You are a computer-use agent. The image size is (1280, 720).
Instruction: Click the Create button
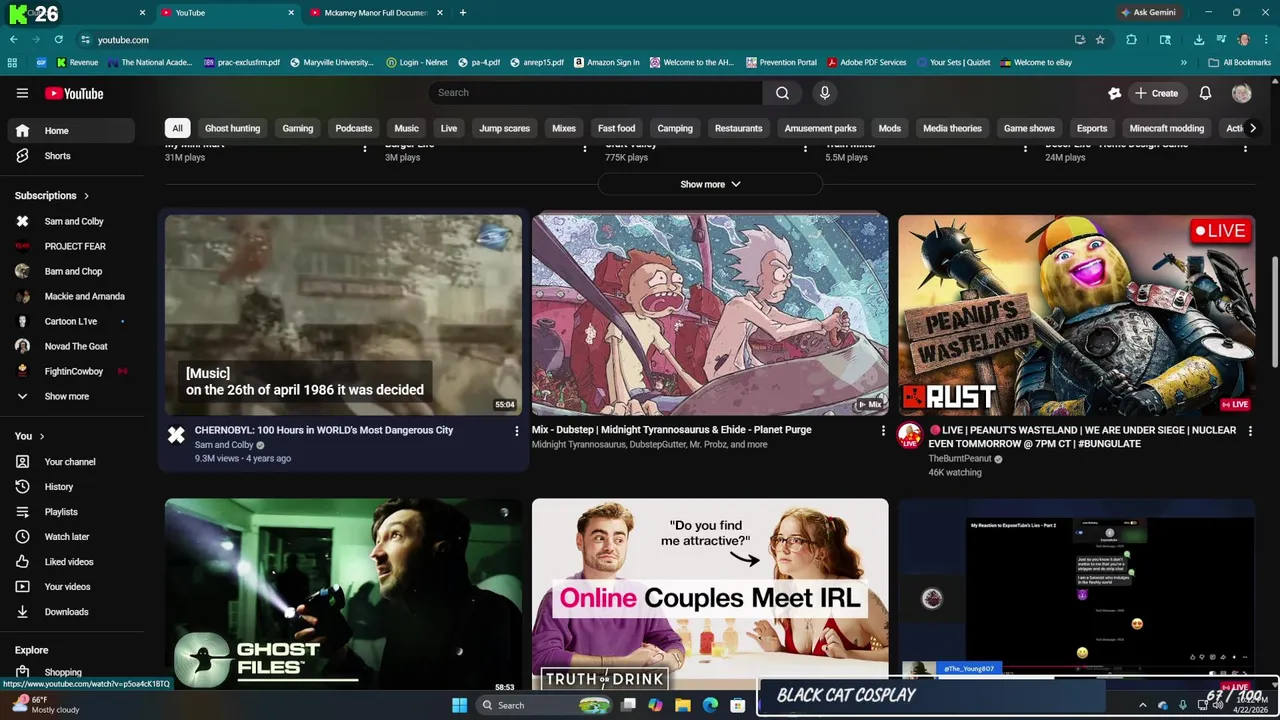pyautogui.click(x=1156, y=93)
